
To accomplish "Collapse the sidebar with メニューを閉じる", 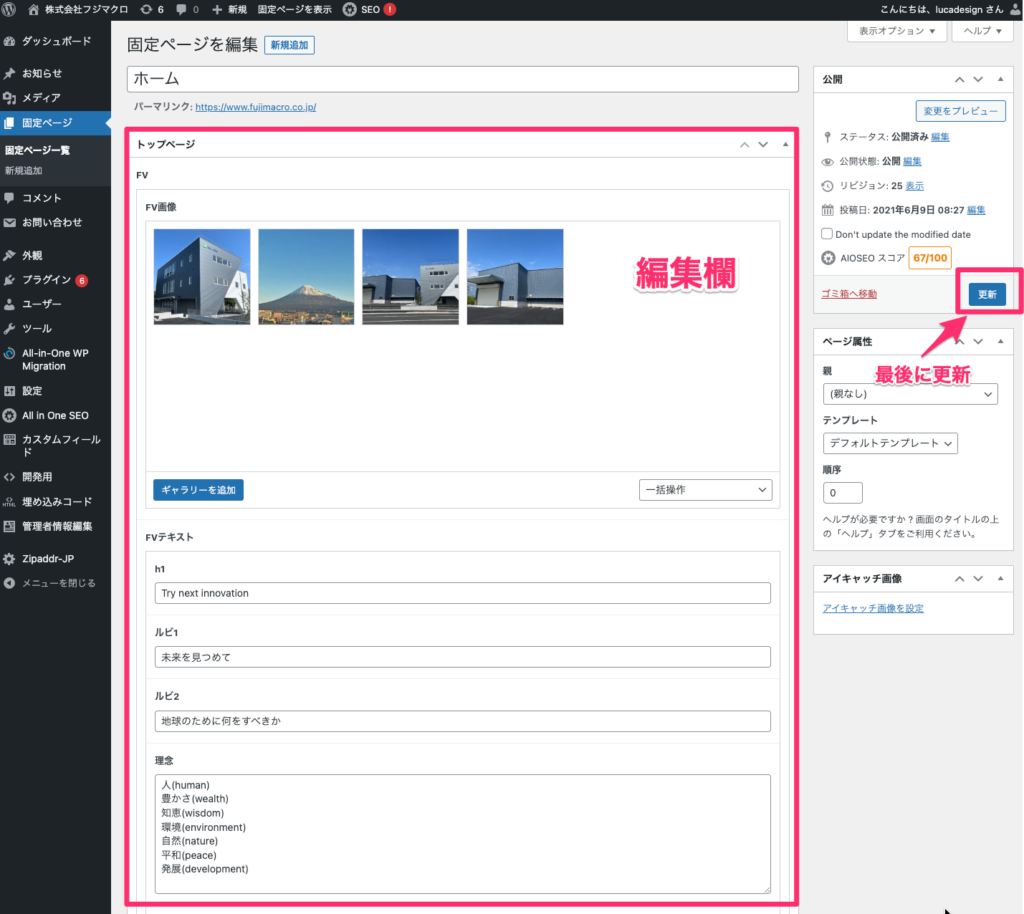I will 58,583.
